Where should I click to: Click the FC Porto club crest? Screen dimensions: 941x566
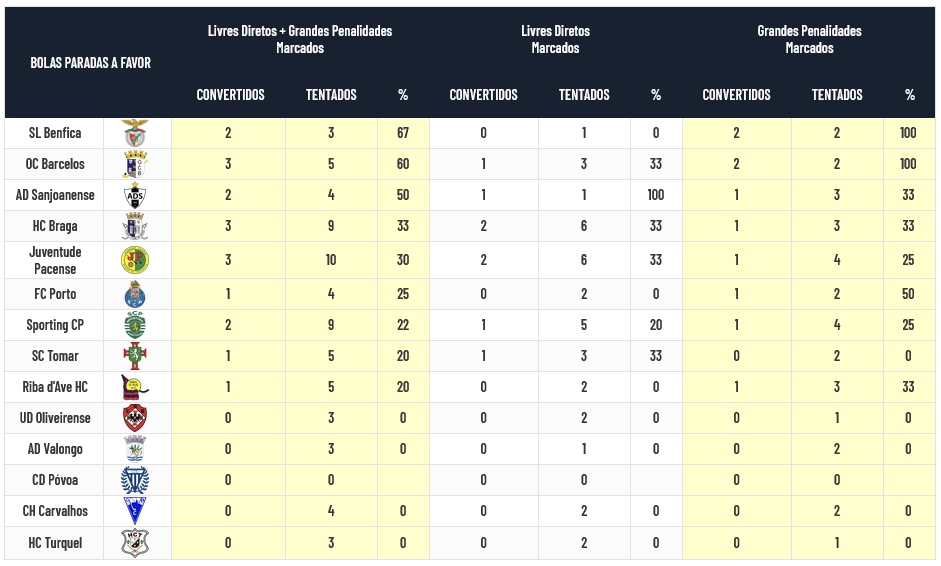134,294
